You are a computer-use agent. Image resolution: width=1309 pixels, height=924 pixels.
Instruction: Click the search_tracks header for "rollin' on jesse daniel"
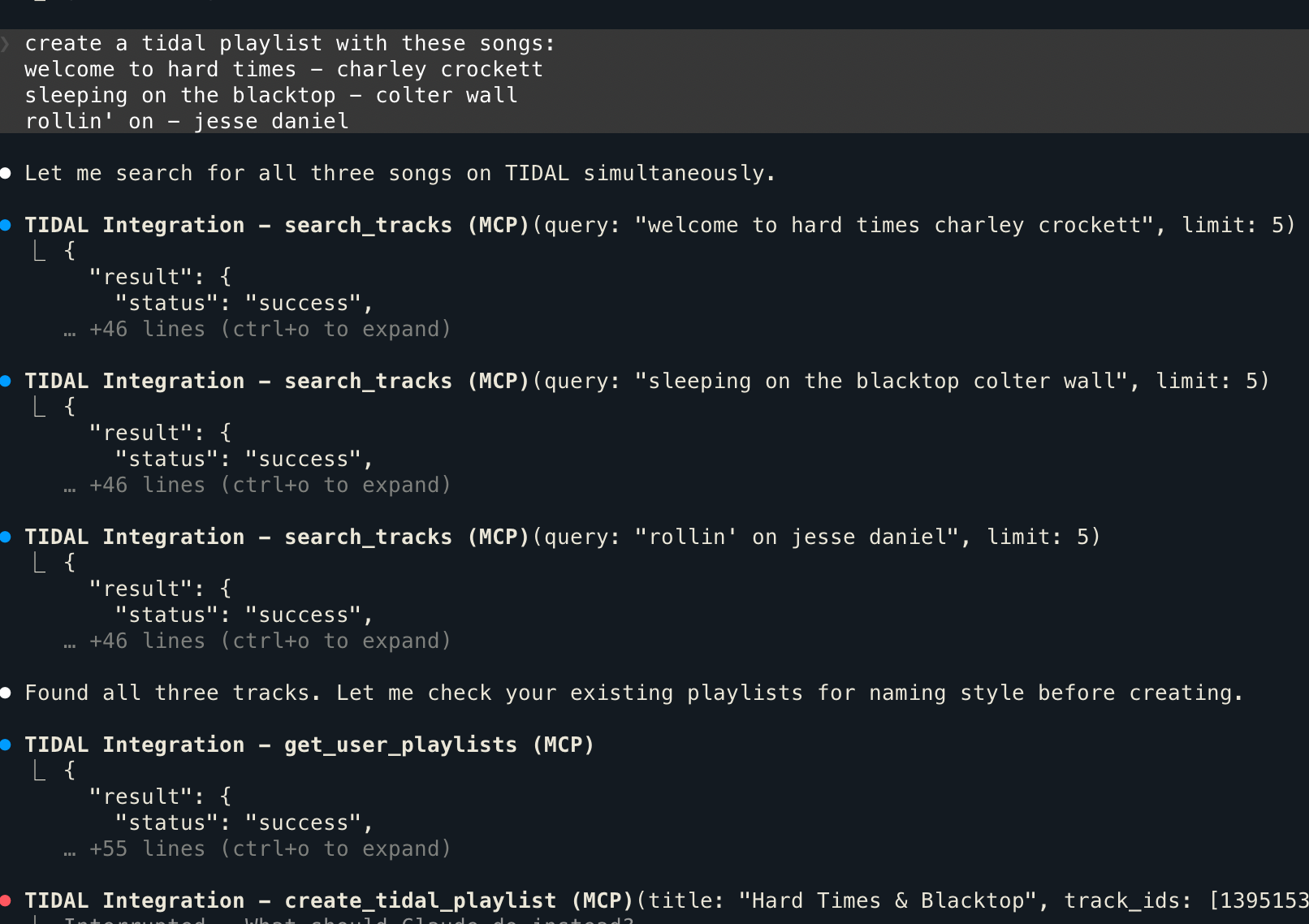(562, 537)
